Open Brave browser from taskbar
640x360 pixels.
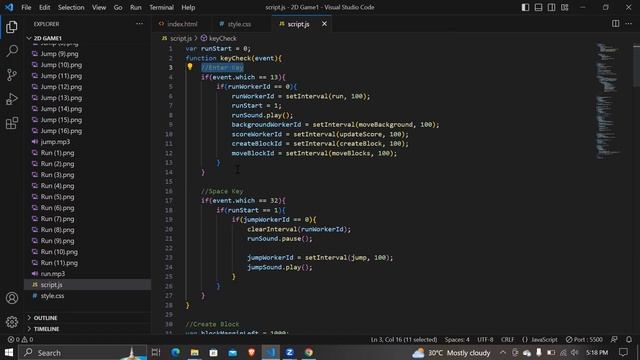point(251,352)
